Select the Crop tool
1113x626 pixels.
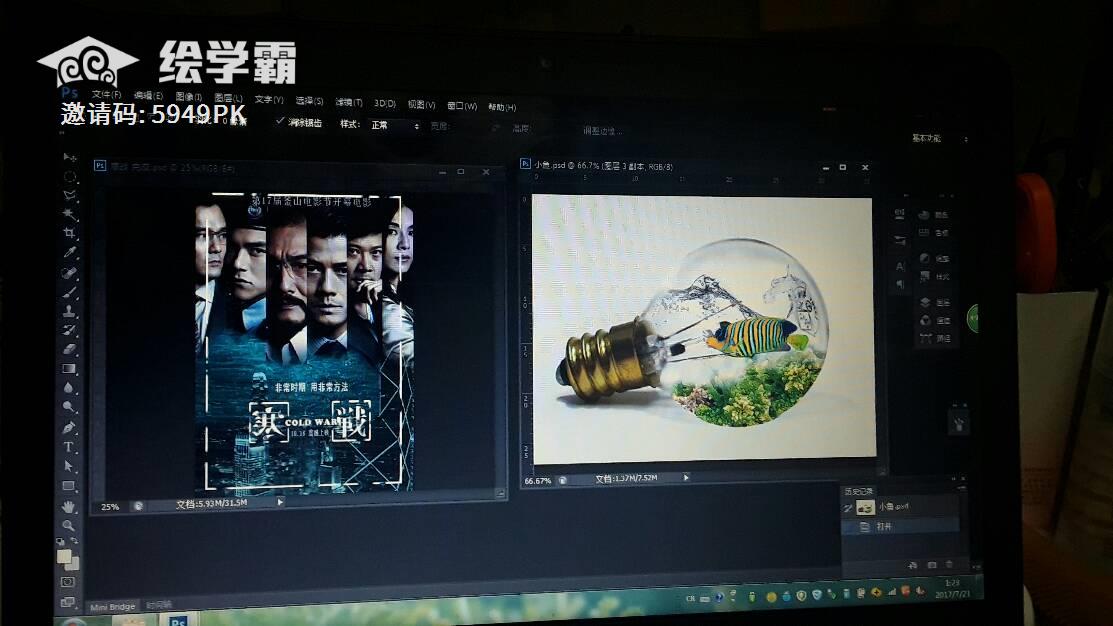pos(69,233)
